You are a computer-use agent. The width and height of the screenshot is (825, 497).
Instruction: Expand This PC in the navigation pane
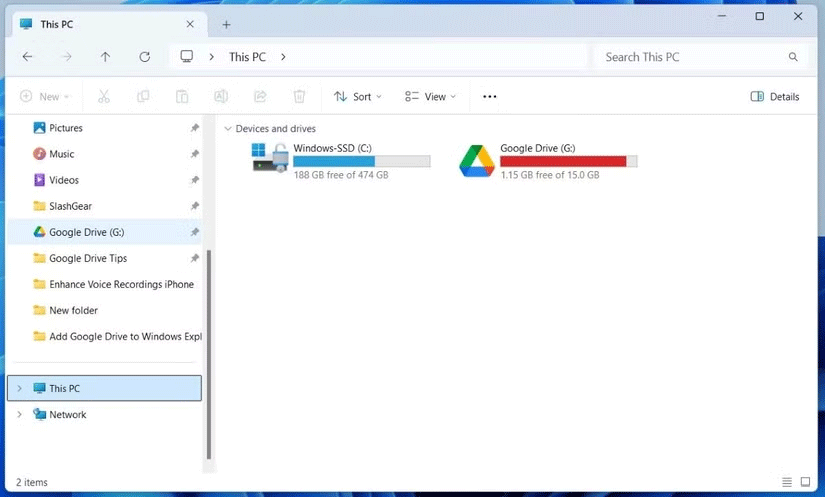(19, 388)
